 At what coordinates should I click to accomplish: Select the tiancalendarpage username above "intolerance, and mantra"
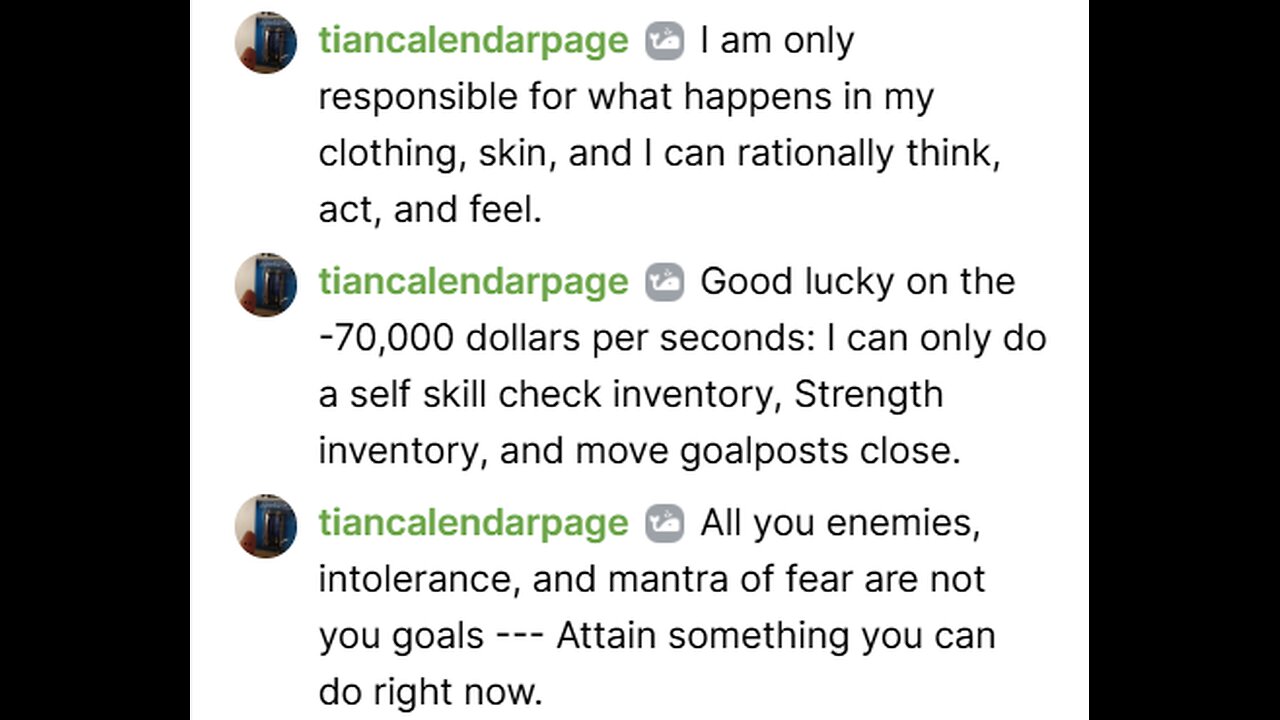(473, 523)
